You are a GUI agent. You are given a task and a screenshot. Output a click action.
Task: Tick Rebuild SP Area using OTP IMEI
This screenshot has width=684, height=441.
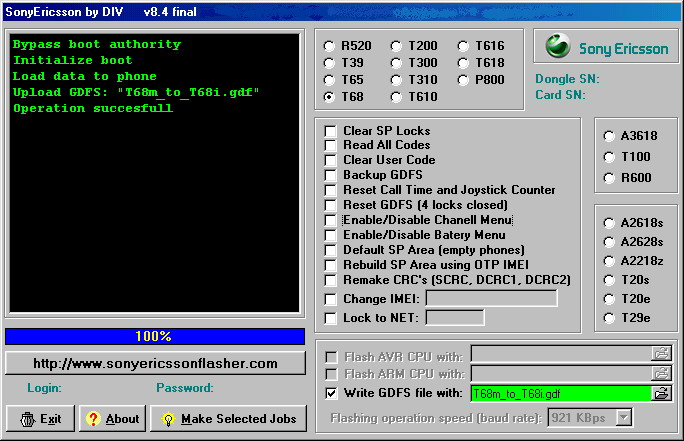tap(331, 265)
